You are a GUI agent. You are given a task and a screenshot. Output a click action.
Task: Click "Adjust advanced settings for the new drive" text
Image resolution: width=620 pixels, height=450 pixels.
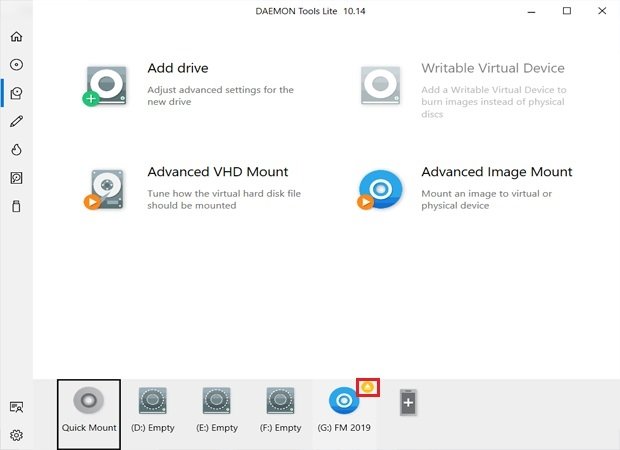[x=220, y=96]
